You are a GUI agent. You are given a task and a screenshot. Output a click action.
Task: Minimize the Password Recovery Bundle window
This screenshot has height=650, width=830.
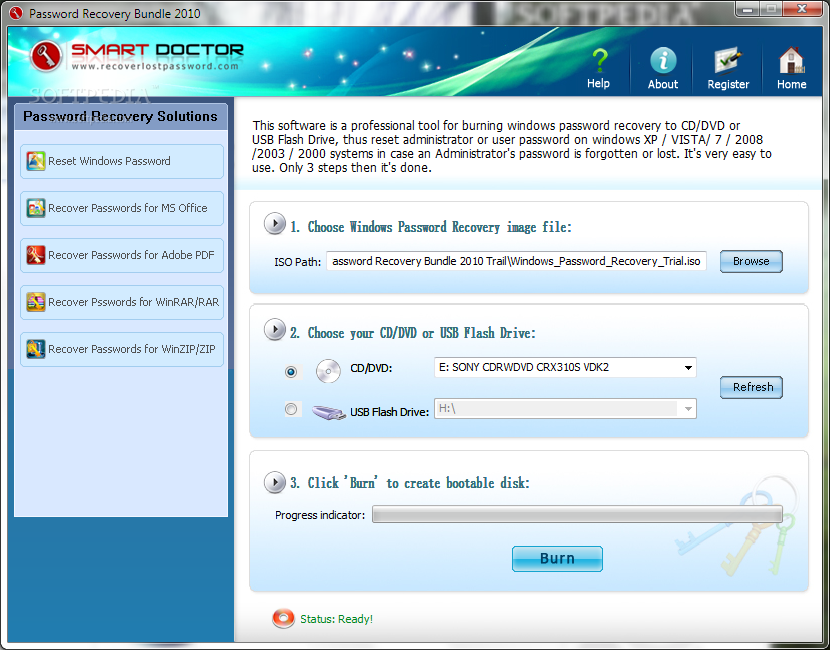click(746, 8)
